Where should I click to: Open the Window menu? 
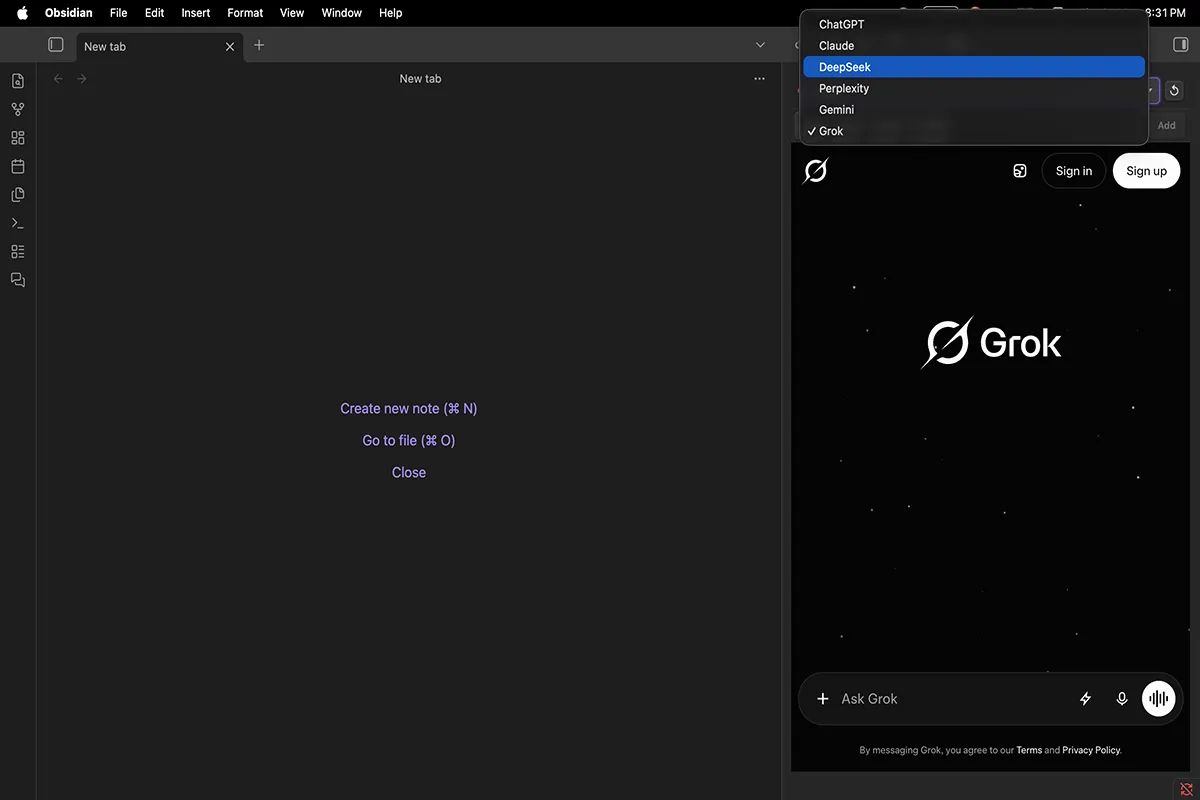pos(342,13)
